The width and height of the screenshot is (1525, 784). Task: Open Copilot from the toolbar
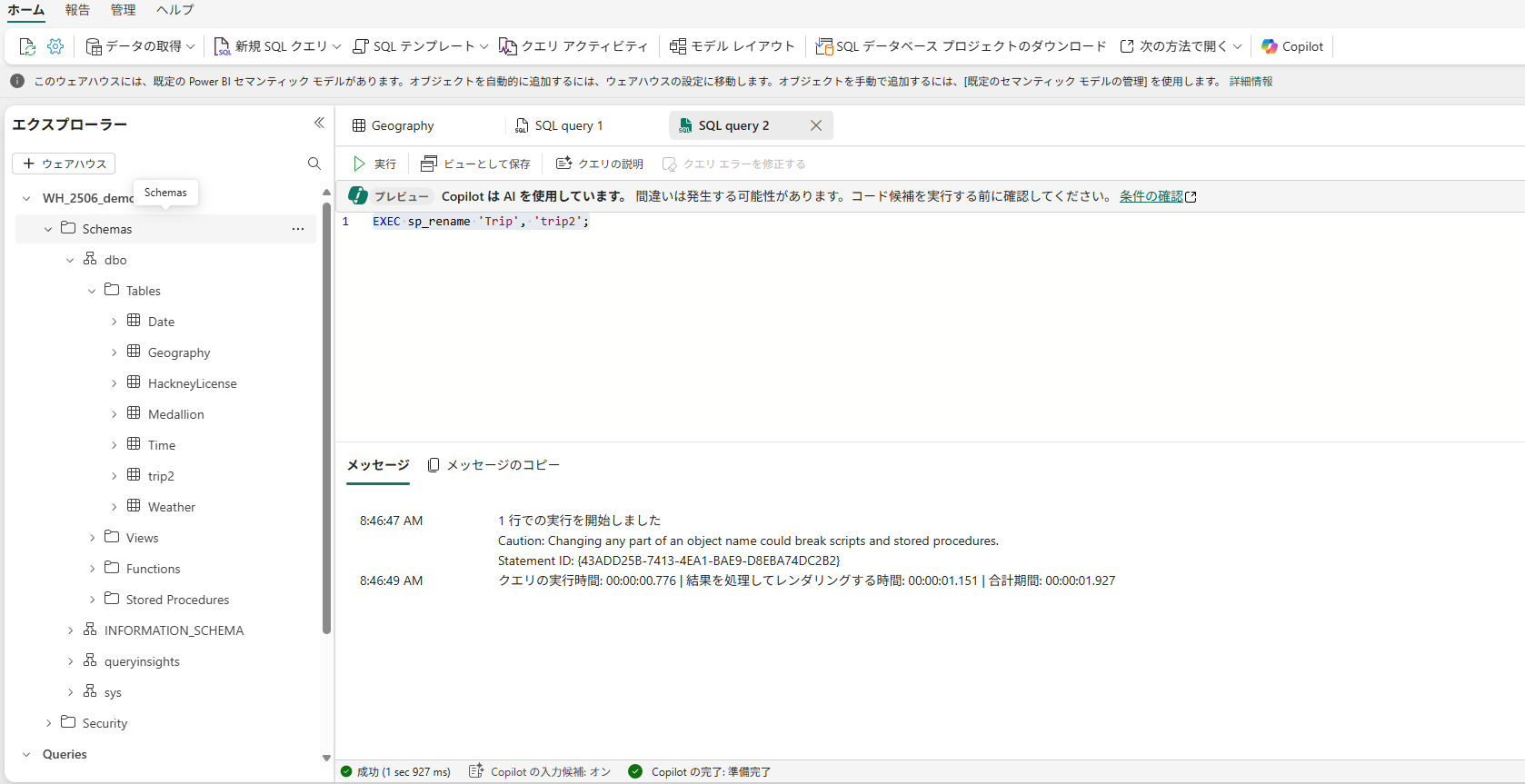point(1292,46)
